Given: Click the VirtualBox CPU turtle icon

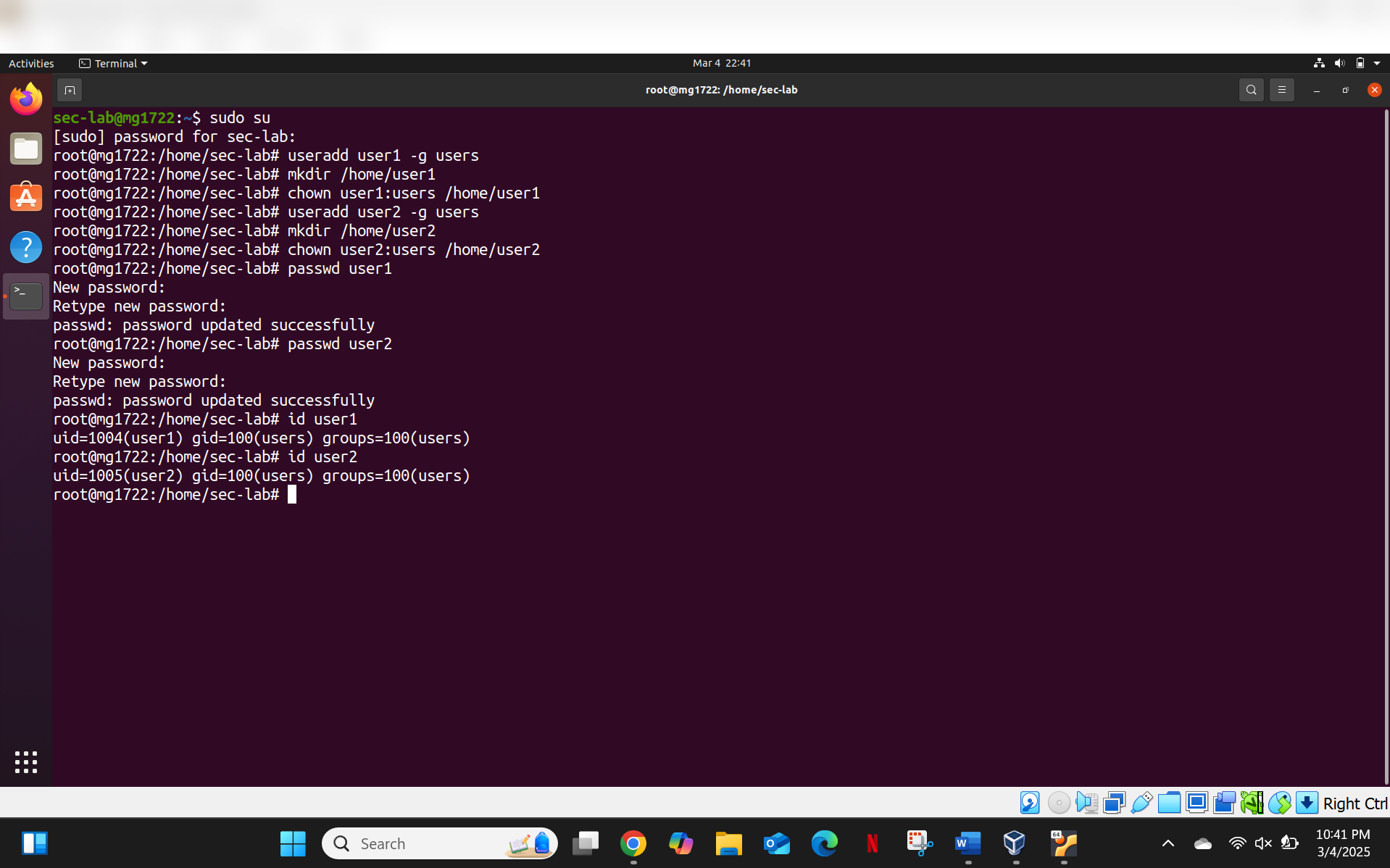Looking at the screenshot, I should pos(1252,803).
